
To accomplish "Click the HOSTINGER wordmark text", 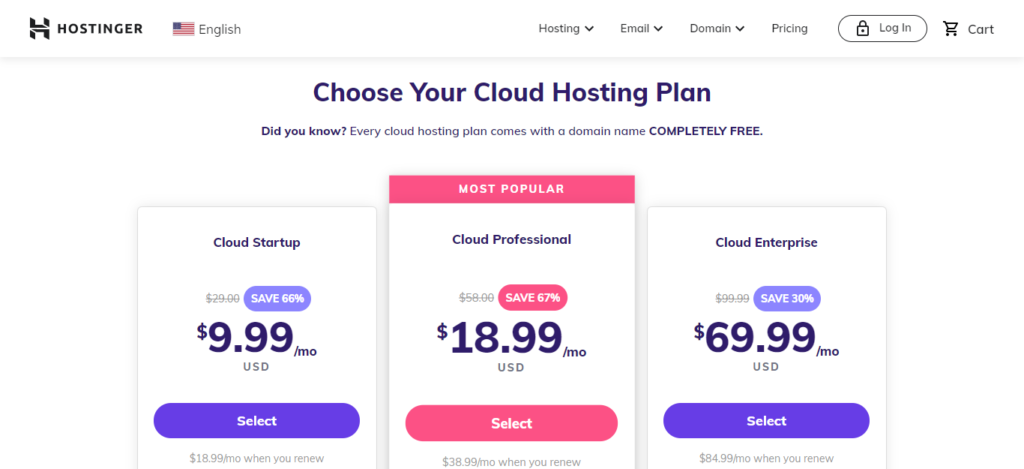I will click(x=100, y=29).
